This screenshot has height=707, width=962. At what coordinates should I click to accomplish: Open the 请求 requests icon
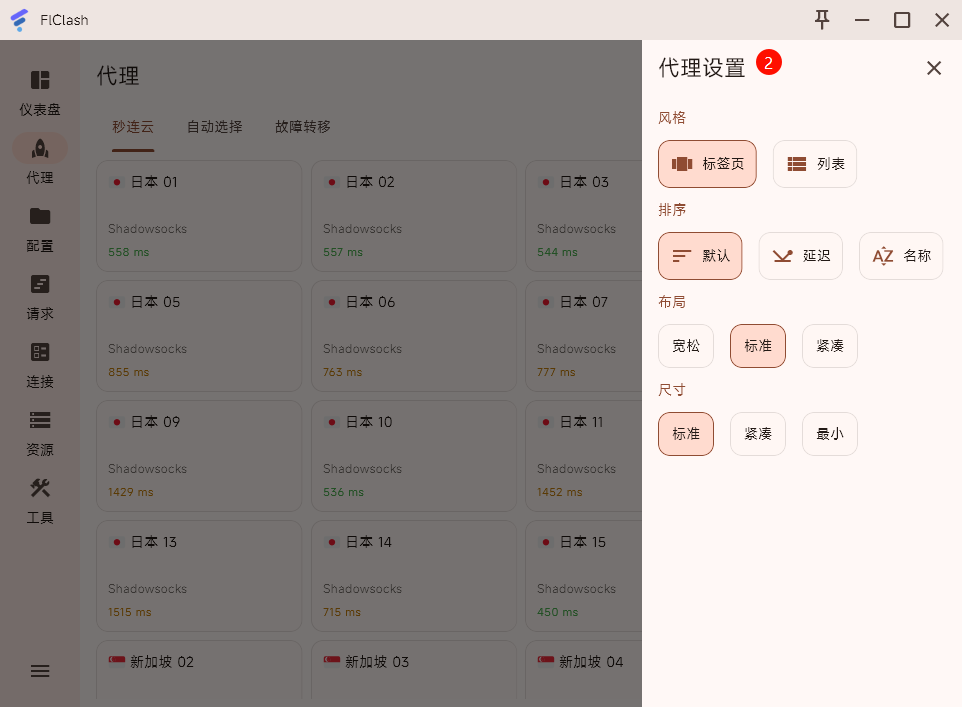(40, 284)
